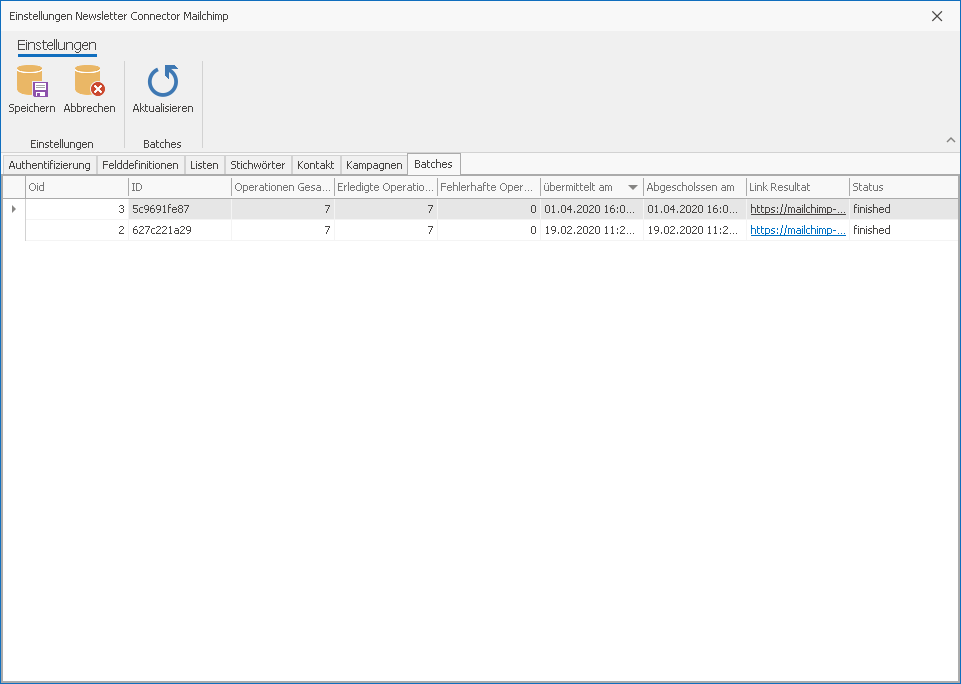Switch to the Kontakt tab

click(x=315, y=165)
